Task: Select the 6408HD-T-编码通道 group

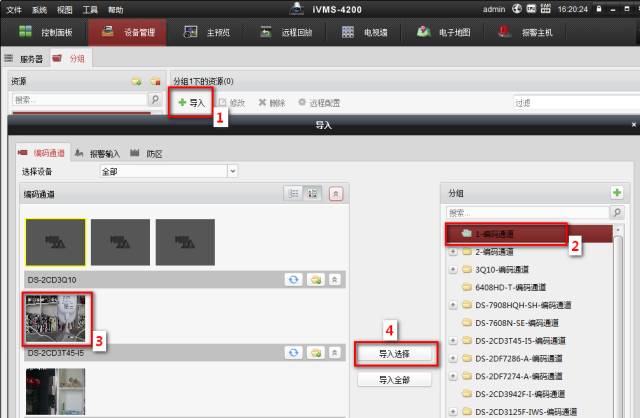Action: tap(512, 287)
